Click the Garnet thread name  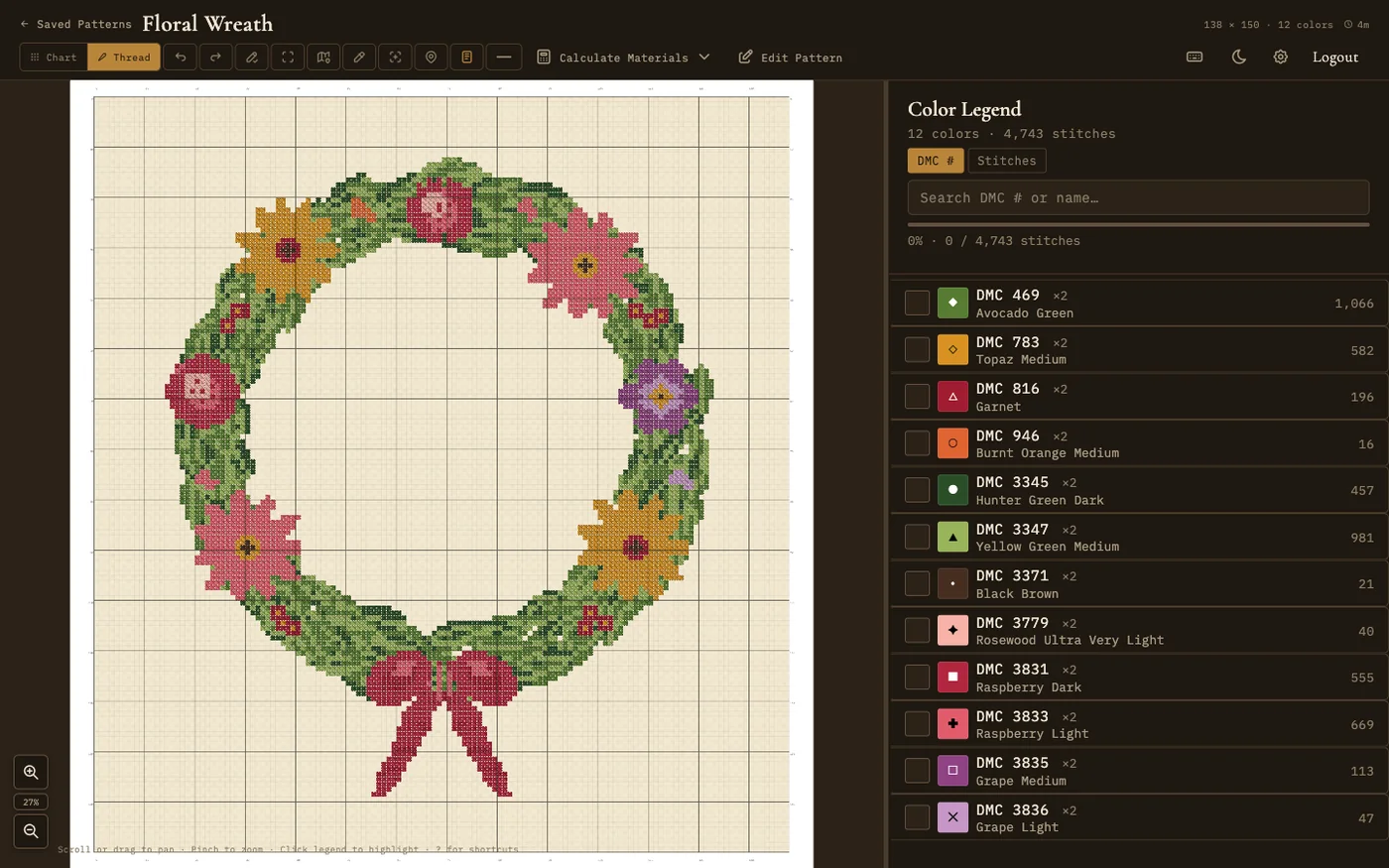tap(998, 407)
